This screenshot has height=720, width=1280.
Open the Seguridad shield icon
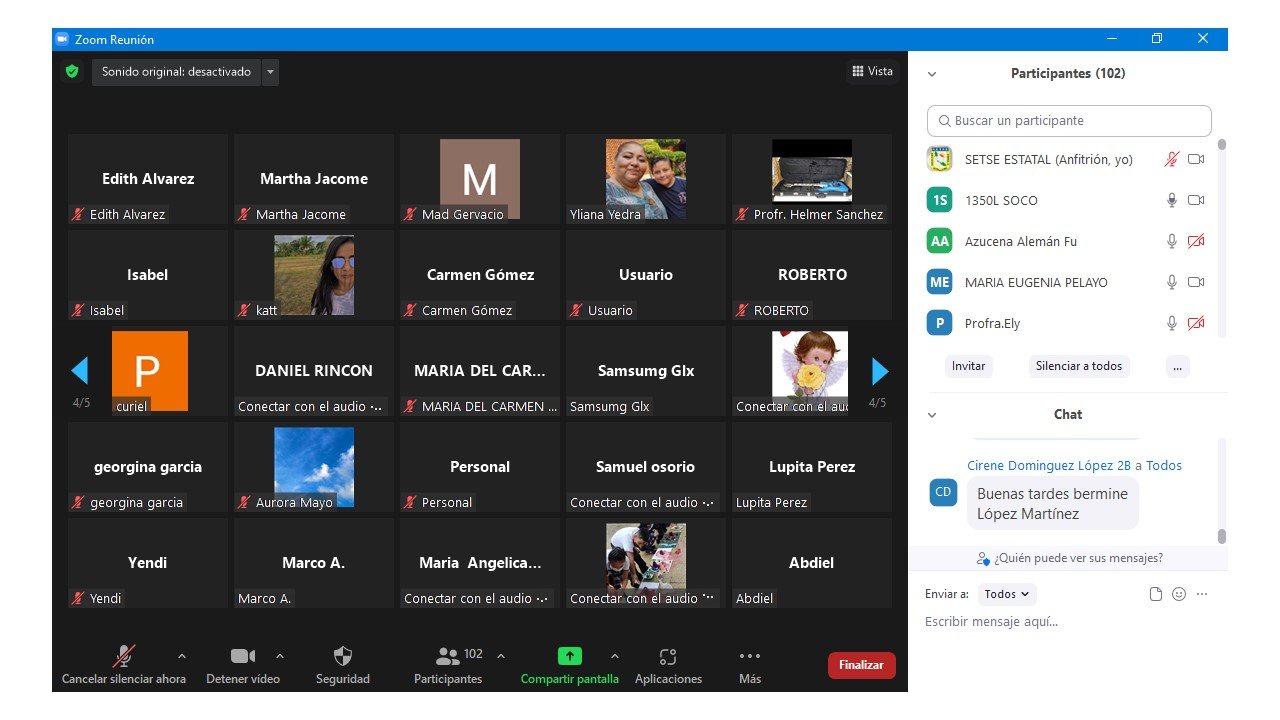(342, 657)
